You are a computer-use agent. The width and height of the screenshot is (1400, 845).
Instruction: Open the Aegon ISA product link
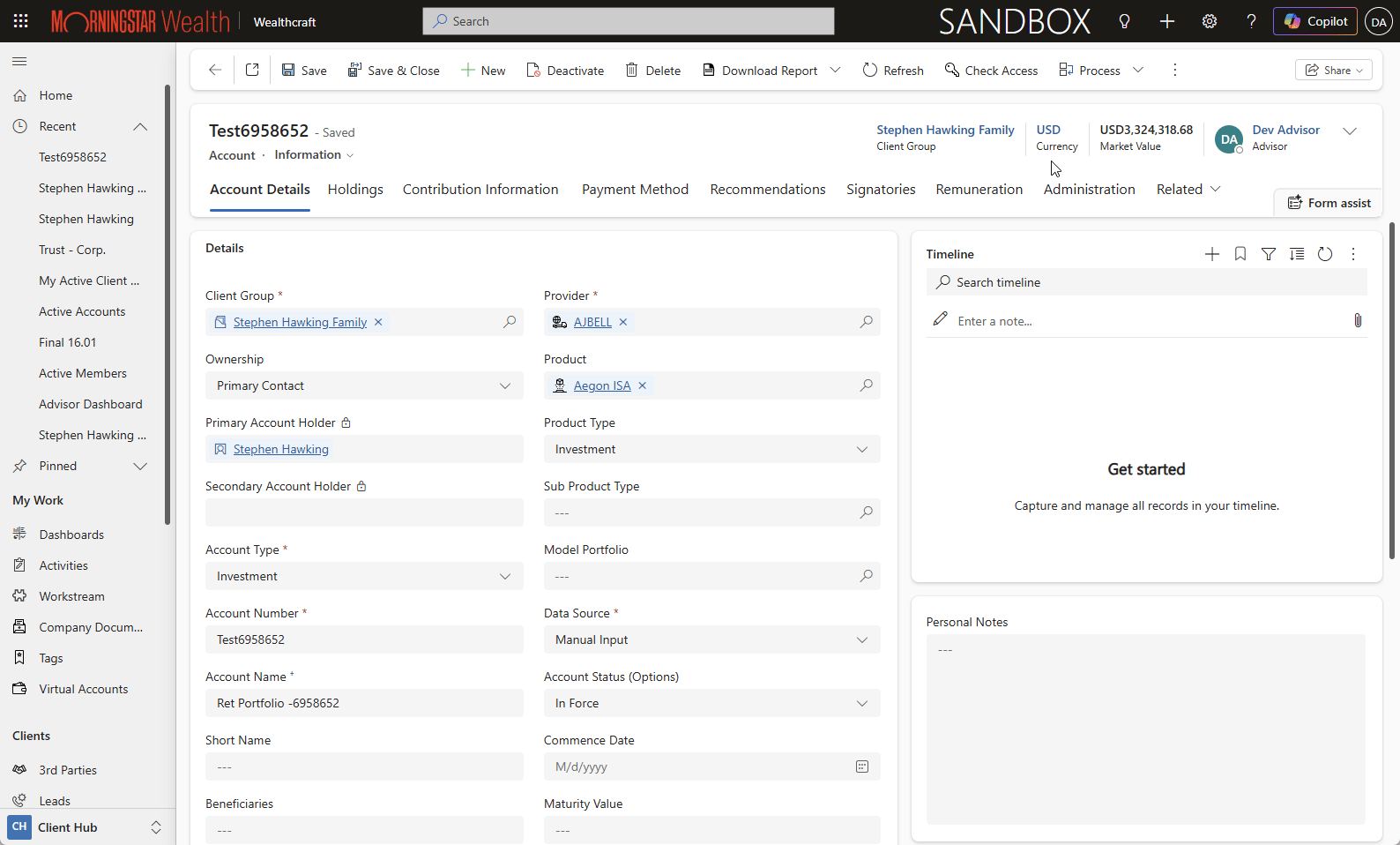click(x=602, y=385)
